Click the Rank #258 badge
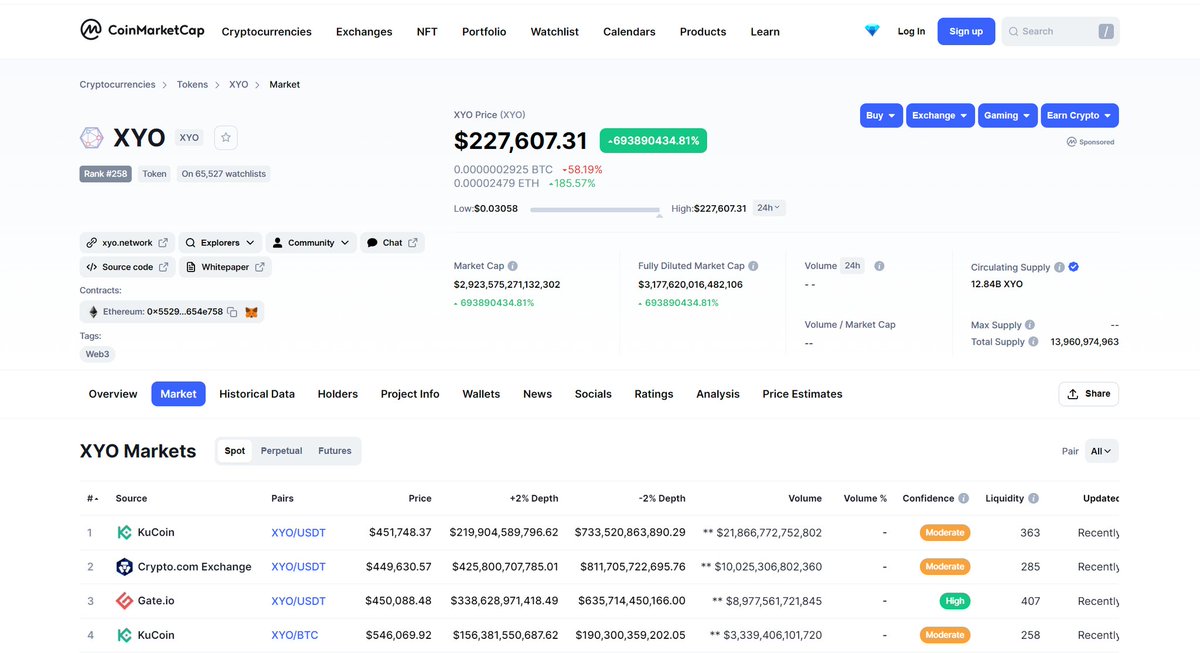This screenshot has width=1200, height=653. pyautogui.click(x=106, y=174)
